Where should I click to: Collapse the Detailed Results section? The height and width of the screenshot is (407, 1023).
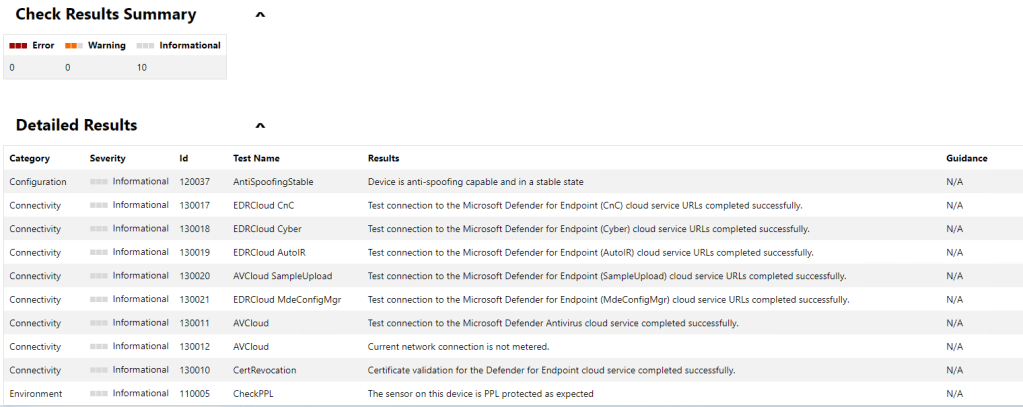260,126
